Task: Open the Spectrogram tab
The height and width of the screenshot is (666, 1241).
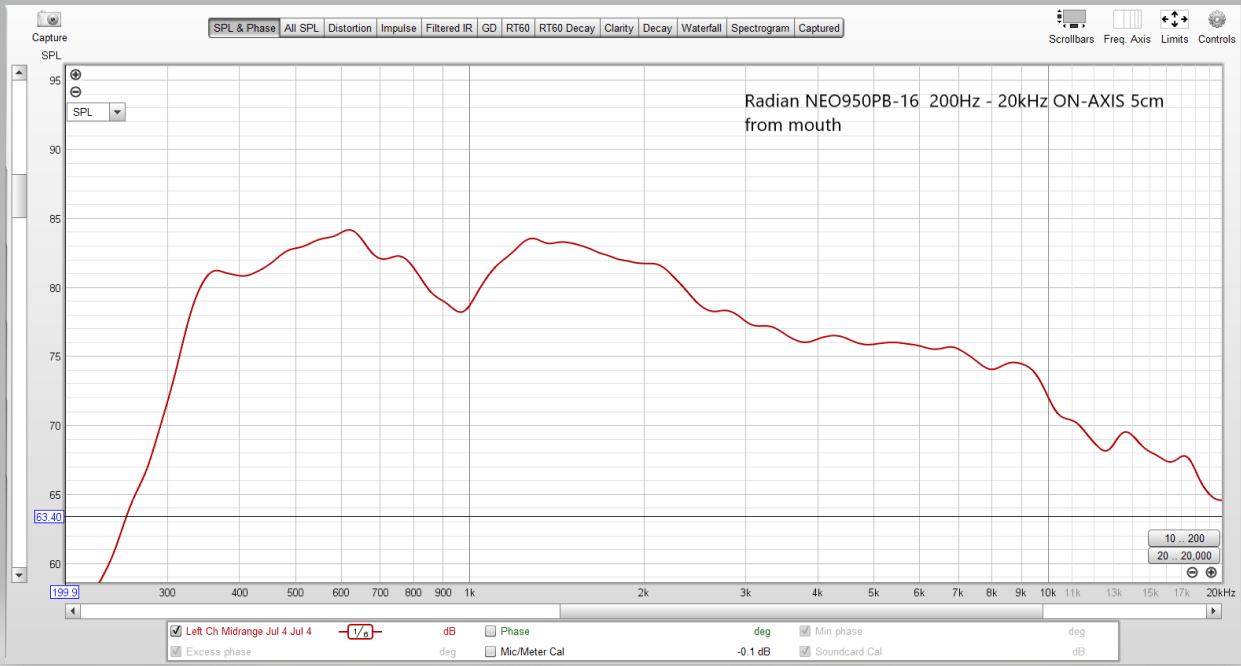Action: [x=761, y=28]
